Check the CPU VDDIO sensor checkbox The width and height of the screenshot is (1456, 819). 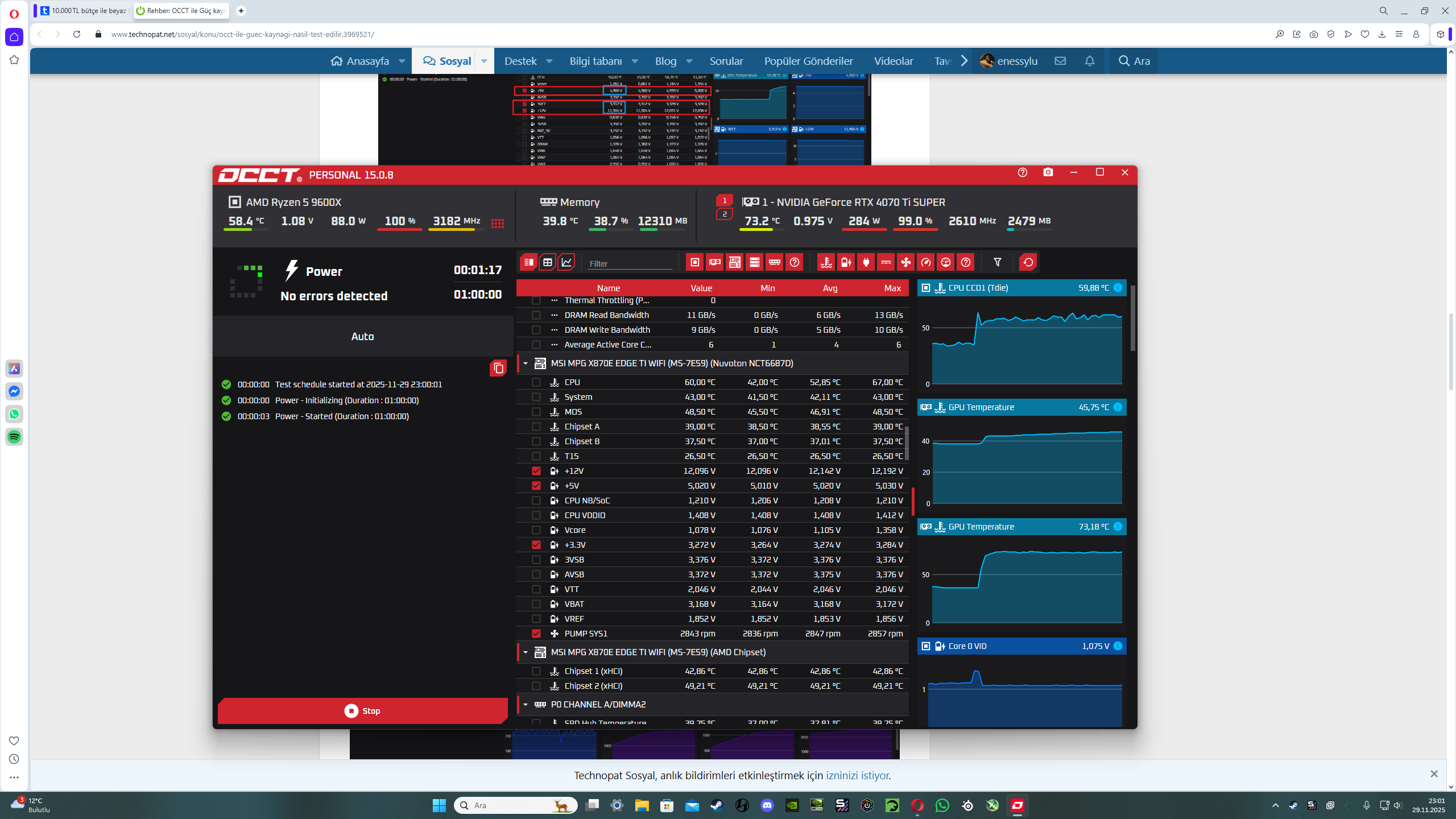(x=536, y=515)
